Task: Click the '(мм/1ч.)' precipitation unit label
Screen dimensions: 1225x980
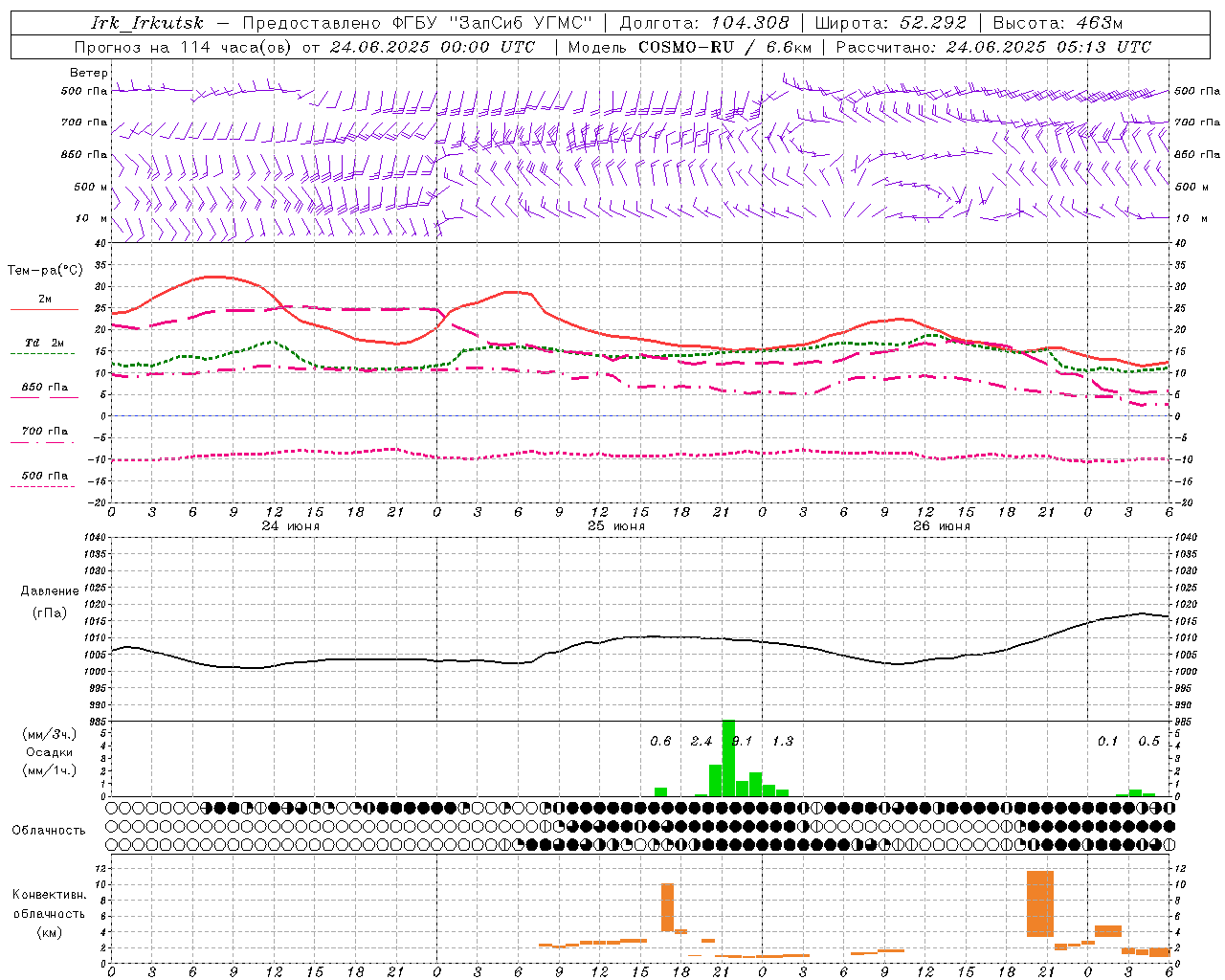Action: (49, 770)
